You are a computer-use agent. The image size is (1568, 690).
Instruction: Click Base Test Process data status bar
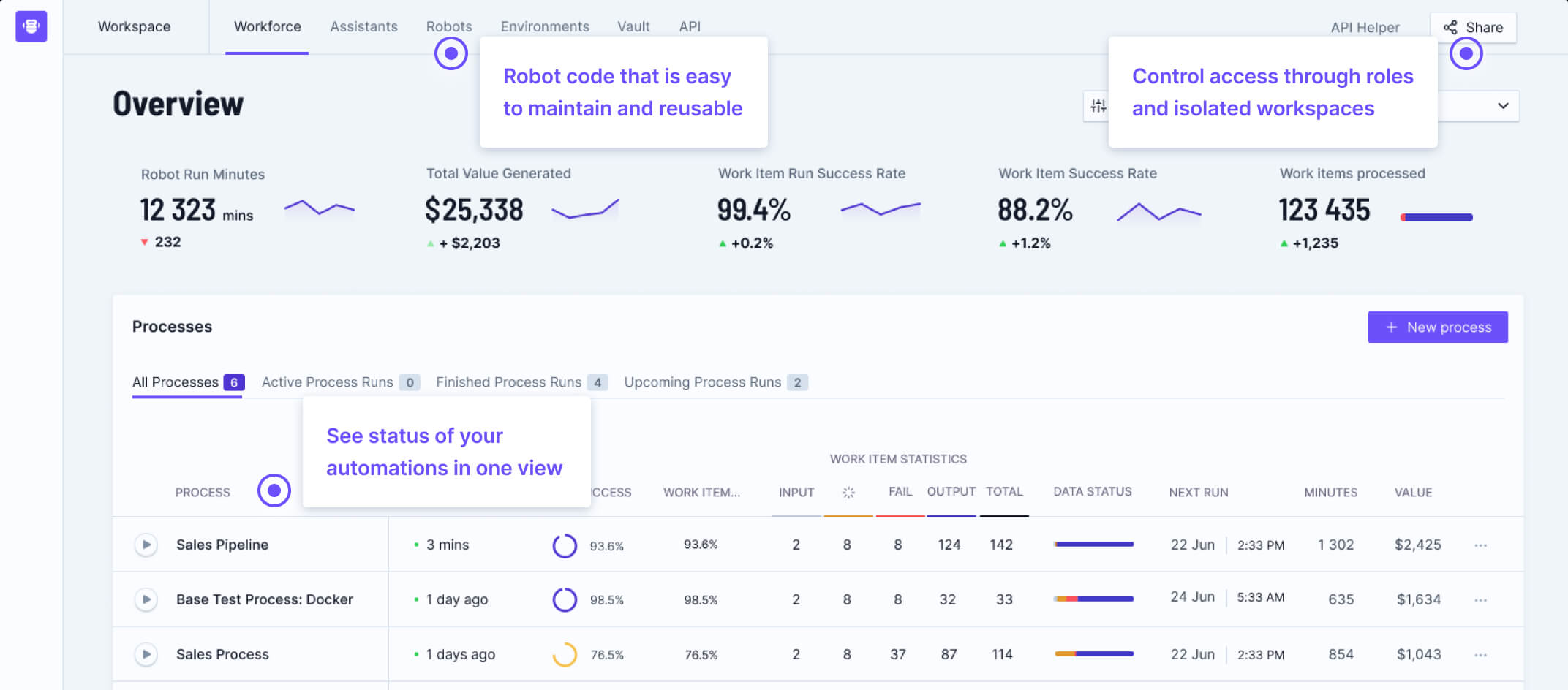(1094, 599)
